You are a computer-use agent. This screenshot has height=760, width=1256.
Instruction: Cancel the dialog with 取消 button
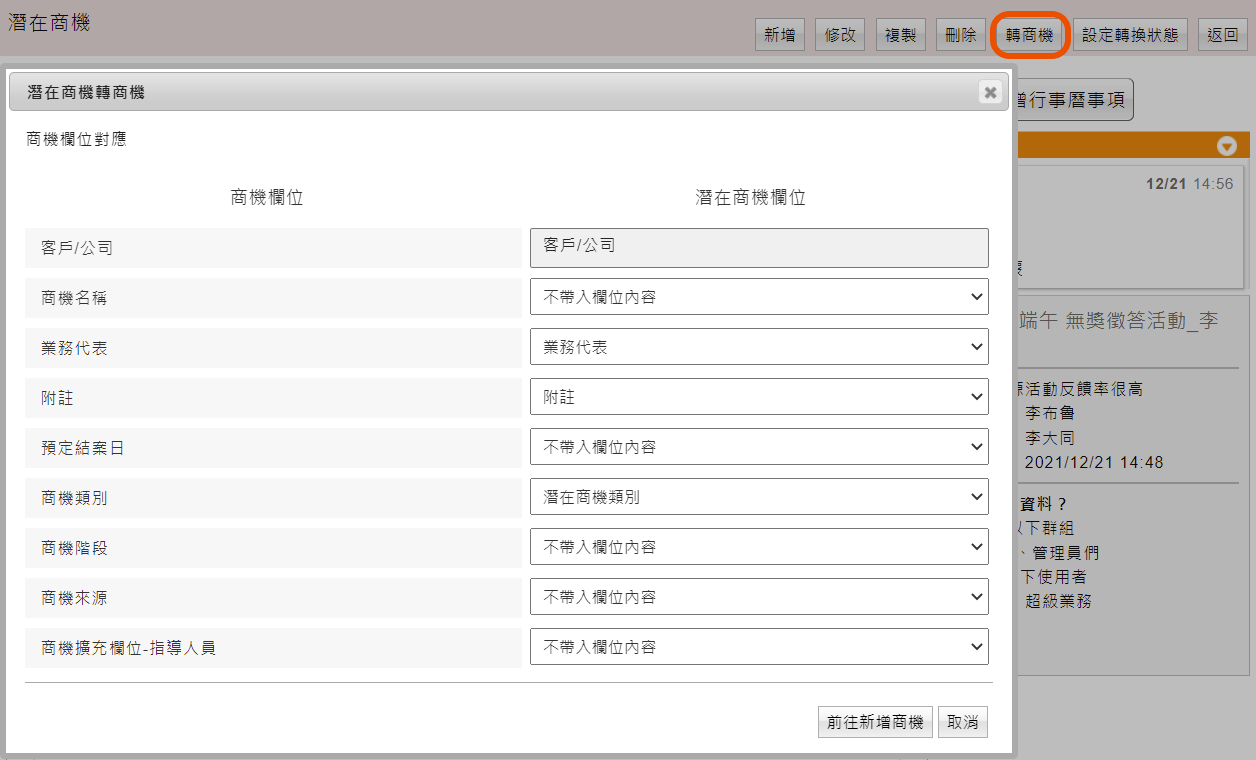click(962, 722)
